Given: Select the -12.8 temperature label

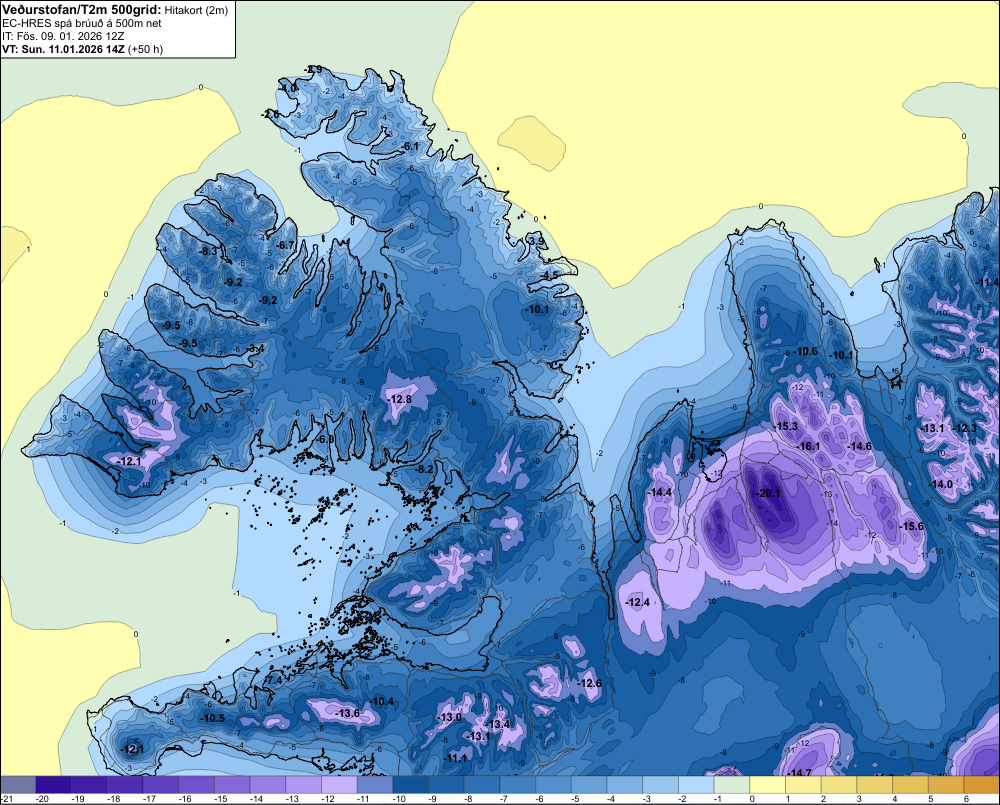Looking at the screenshot, I should (399, 399).
